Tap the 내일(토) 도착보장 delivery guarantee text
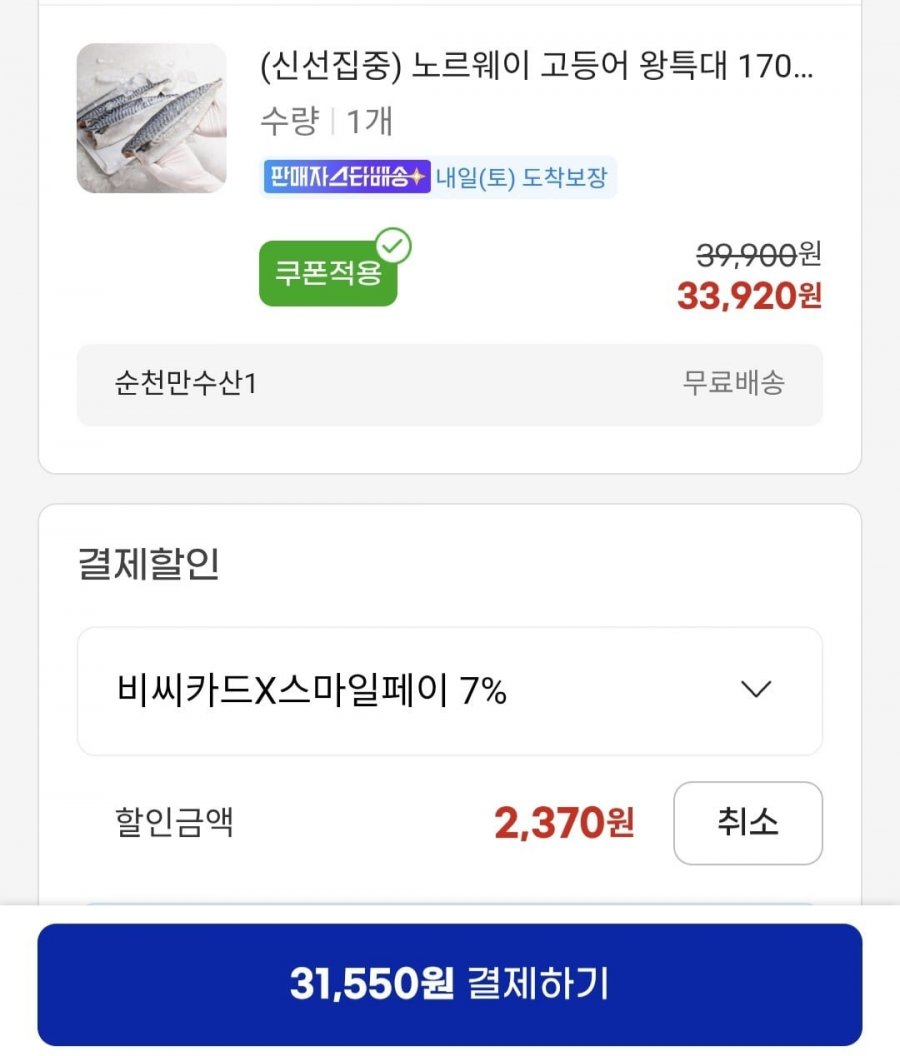This screenshot has height=1056, width=900. 522,178
